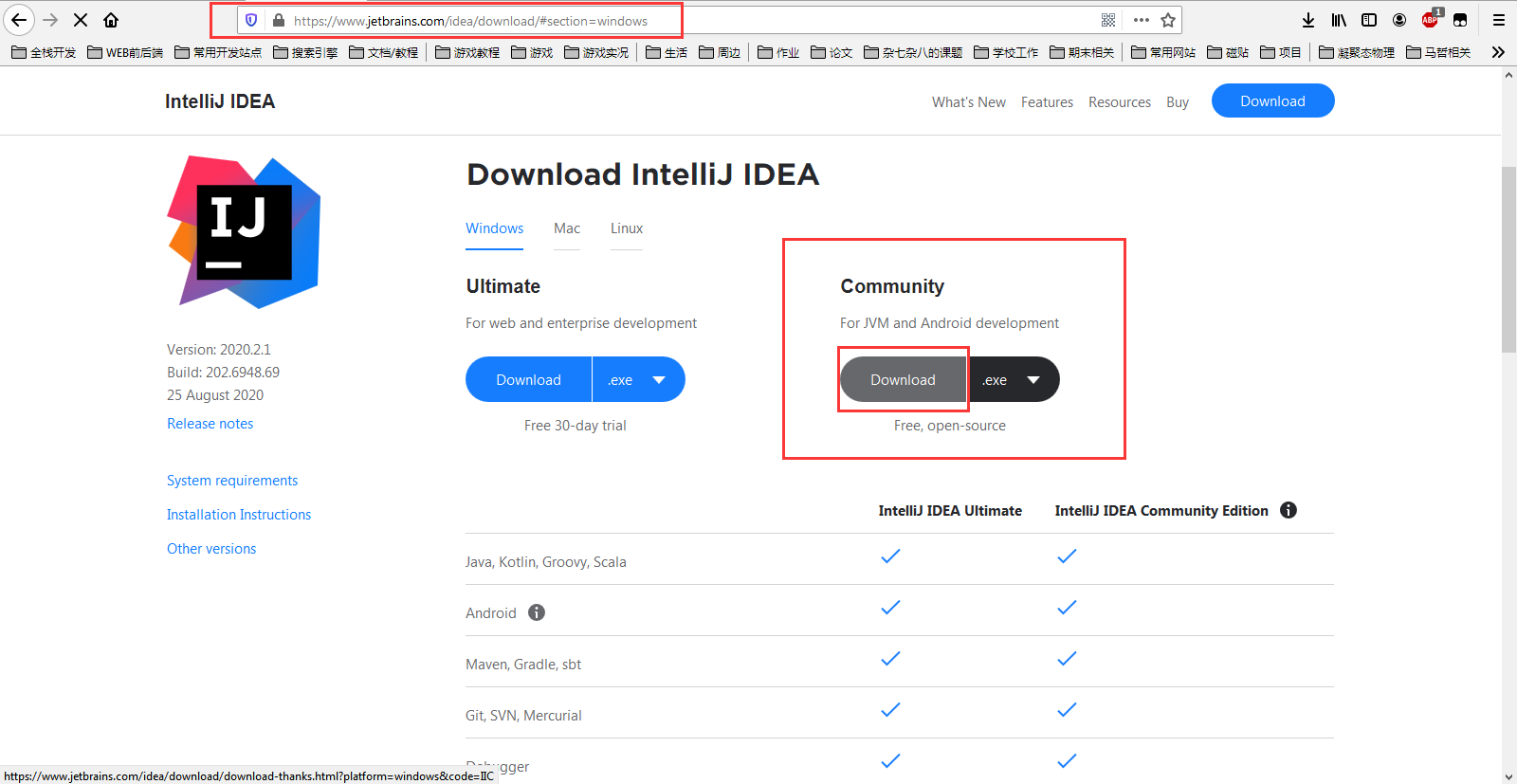Viewport: 1517px width, 784px height.
Task: Open the 常用网站 bookmark folder
Action: click(x=1163, y=52)
